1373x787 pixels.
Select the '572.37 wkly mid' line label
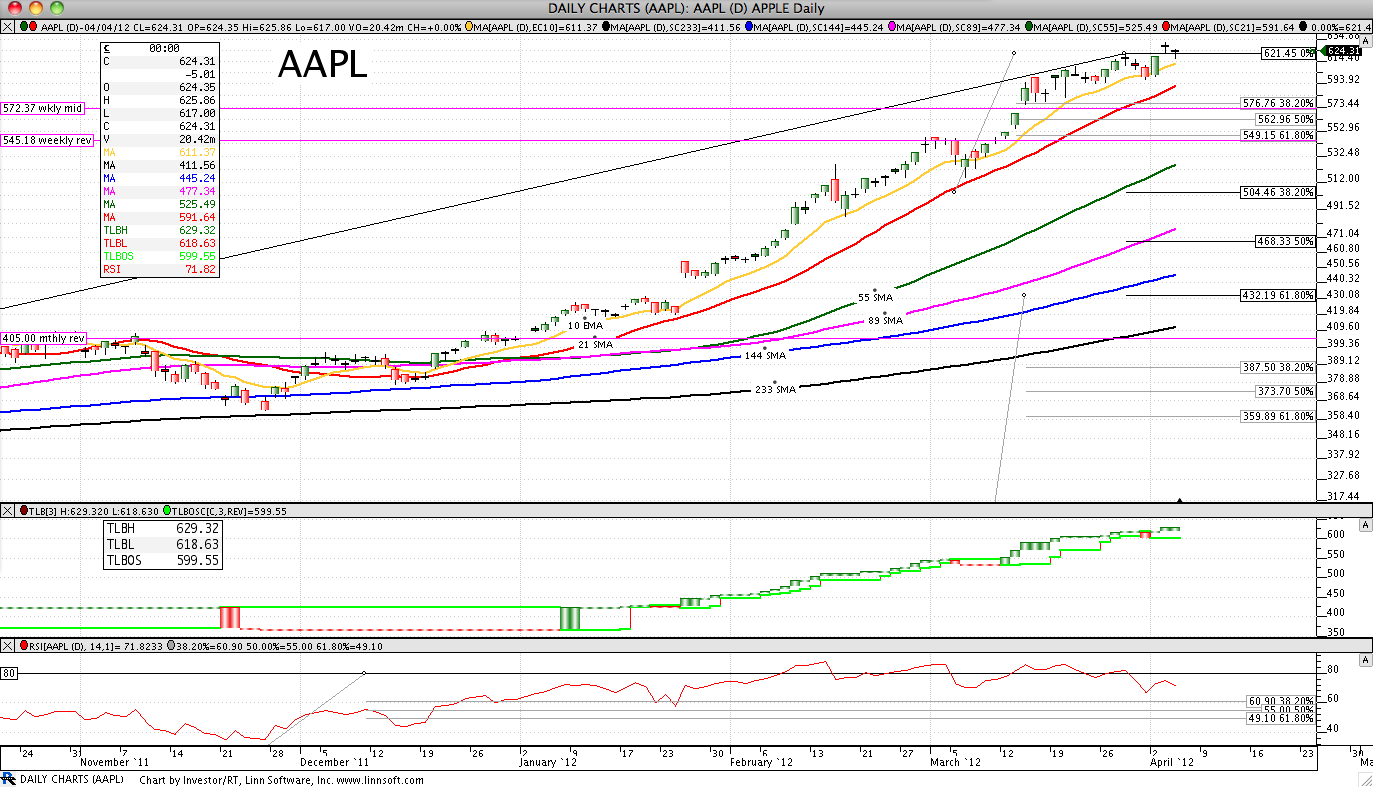tap(43, 107)
